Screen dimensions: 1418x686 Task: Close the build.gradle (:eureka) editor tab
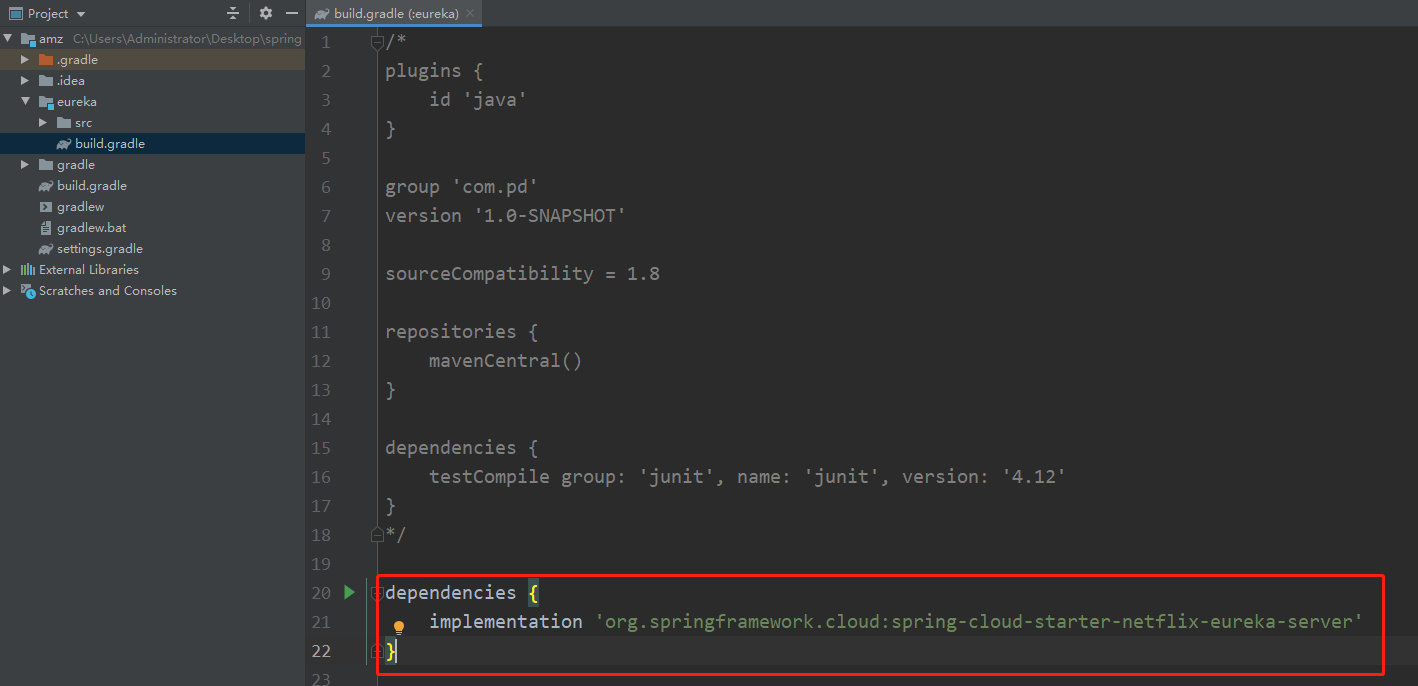coord(471,13)
